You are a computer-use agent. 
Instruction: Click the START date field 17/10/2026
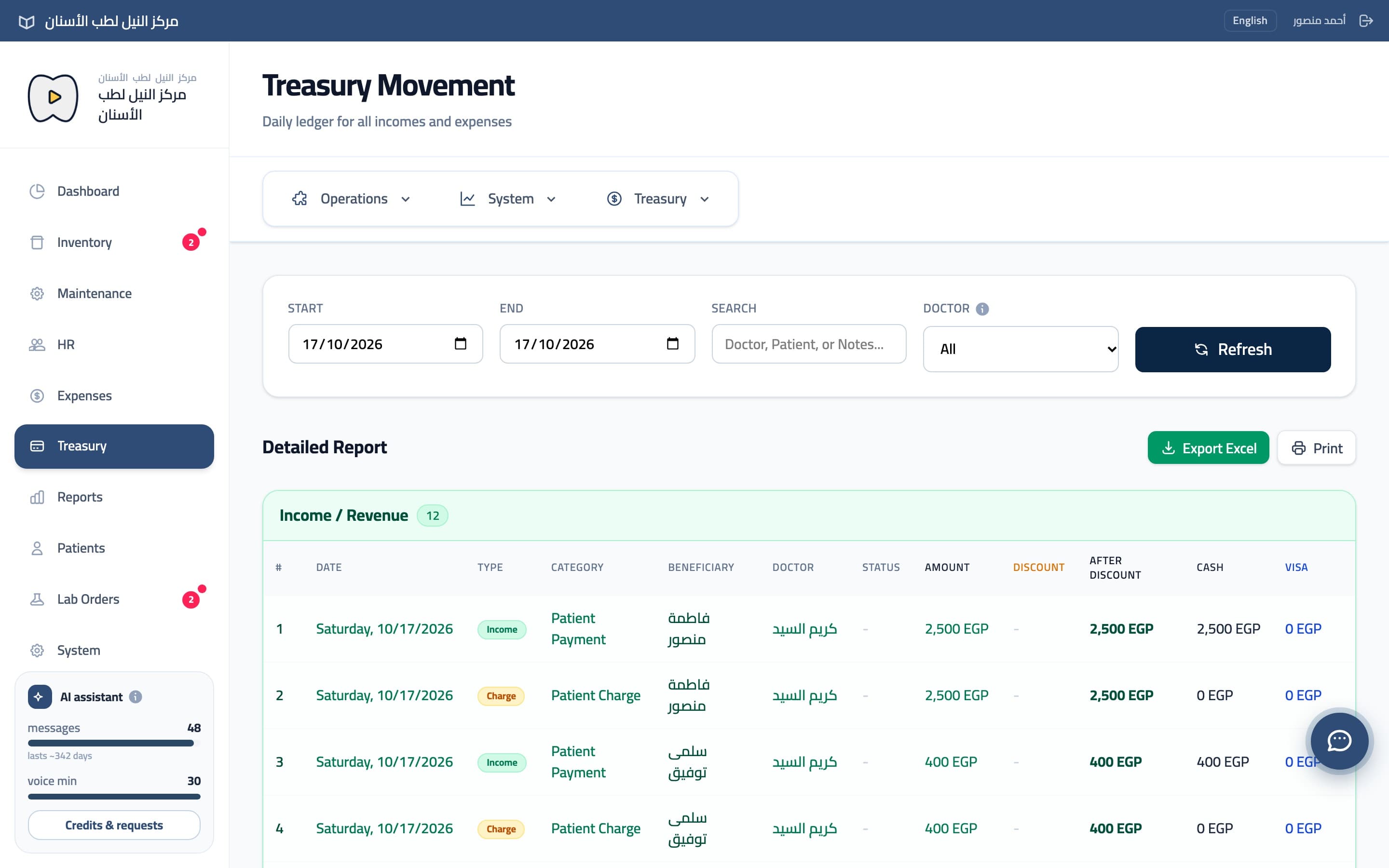tap(386, 344)
